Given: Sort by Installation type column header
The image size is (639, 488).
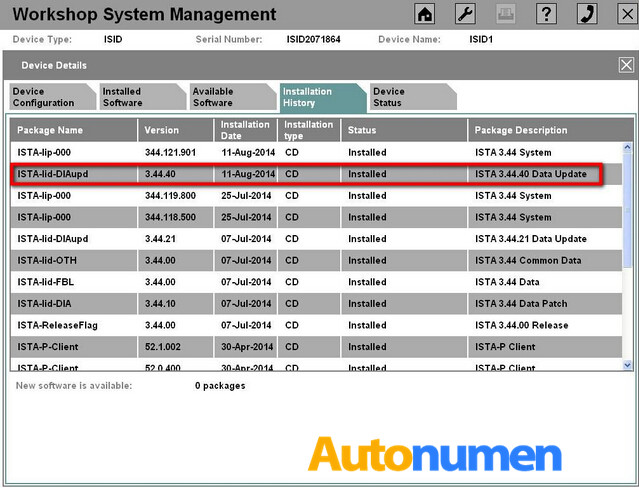Looking at the screenshot, I should click(309, 130).
